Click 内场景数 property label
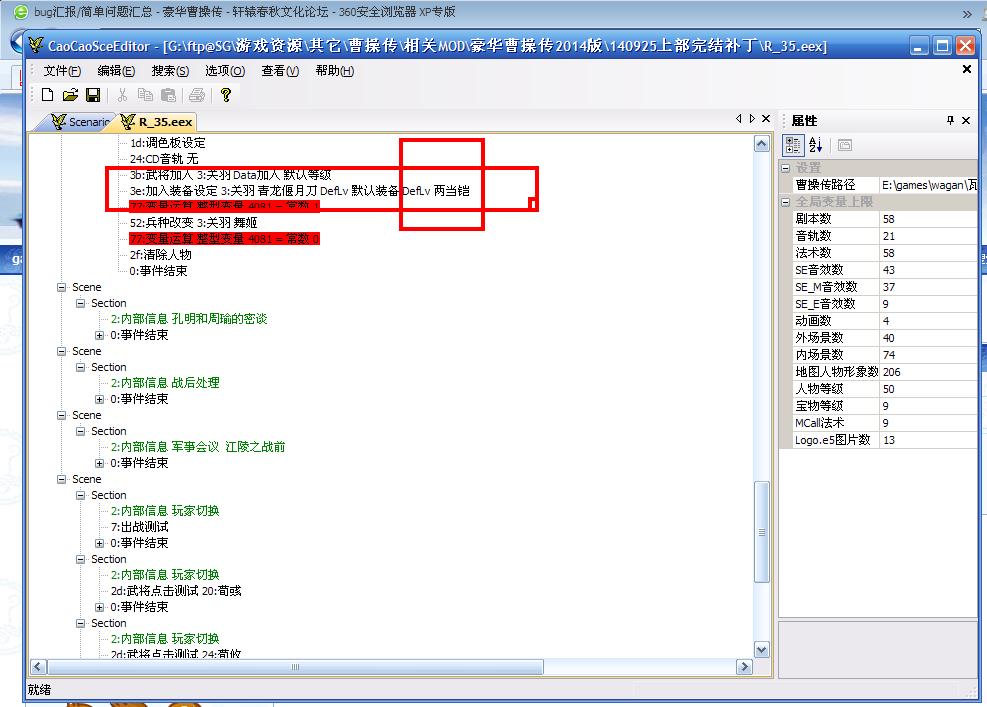 [819, 354]
